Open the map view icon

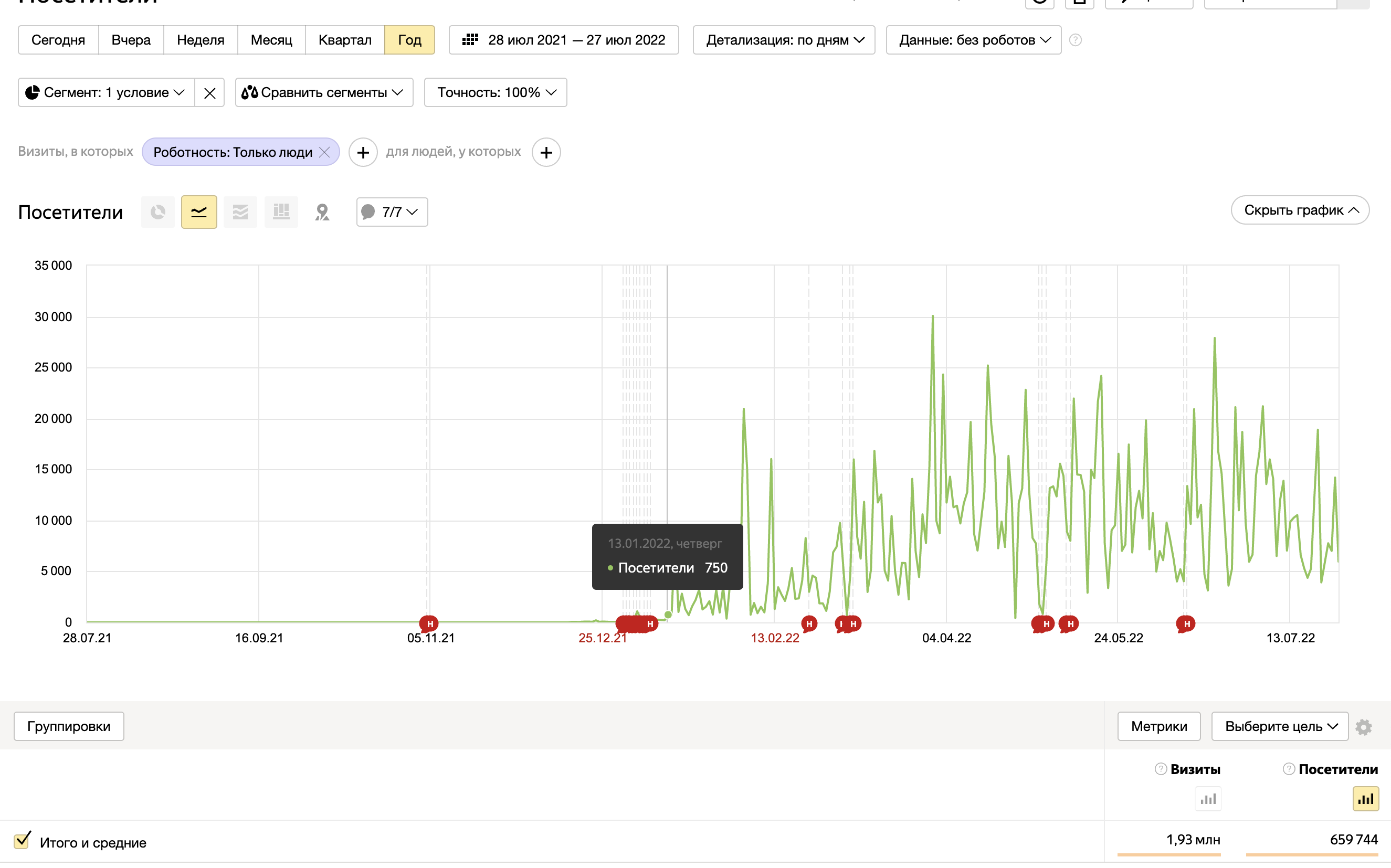[x=322, y=212]
